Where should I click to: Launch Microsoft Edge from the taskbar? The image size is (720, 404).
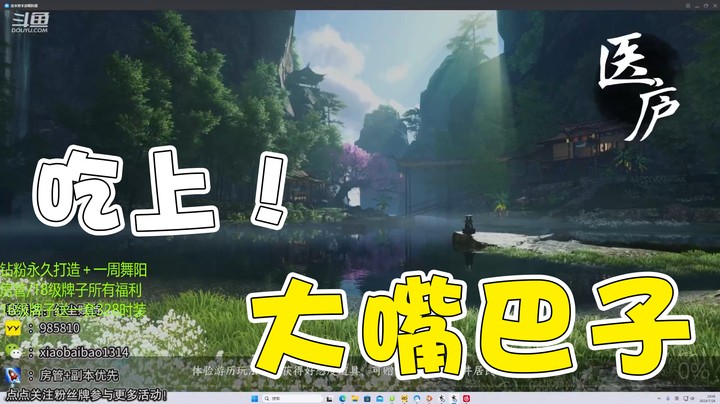[x=343, y=398]
